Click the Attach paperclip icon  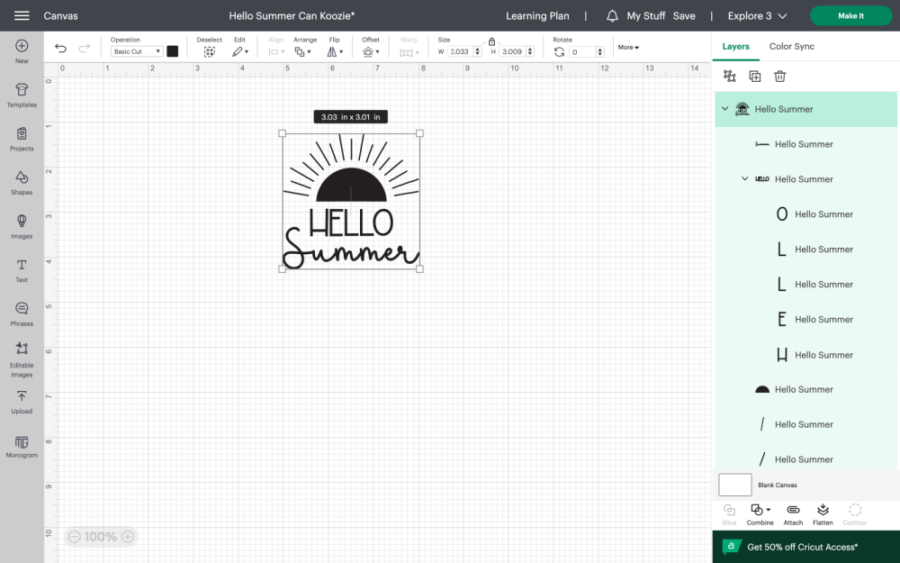[x=793, y=513]
